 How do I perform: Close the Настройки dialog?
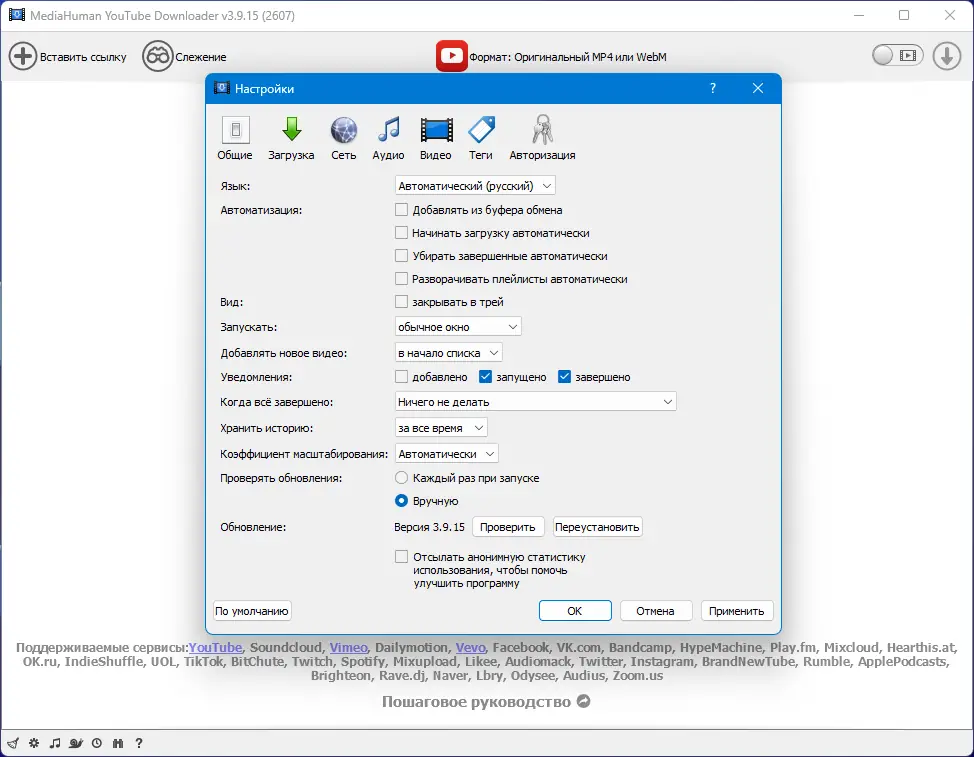pyautogui.click(x=758, y=88)
